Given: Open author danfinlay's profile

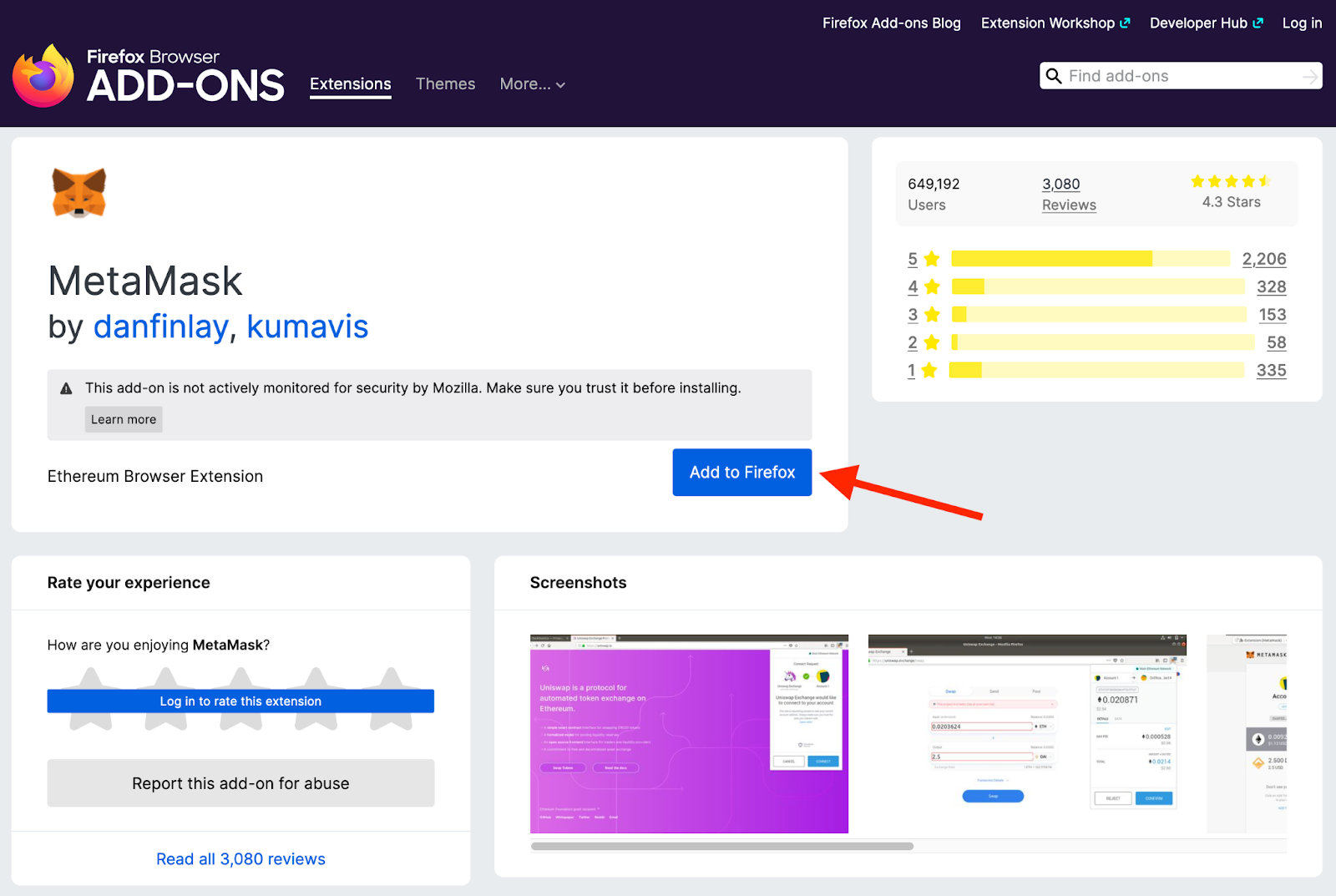Looking at the screenshot, I should coord(161,327).
